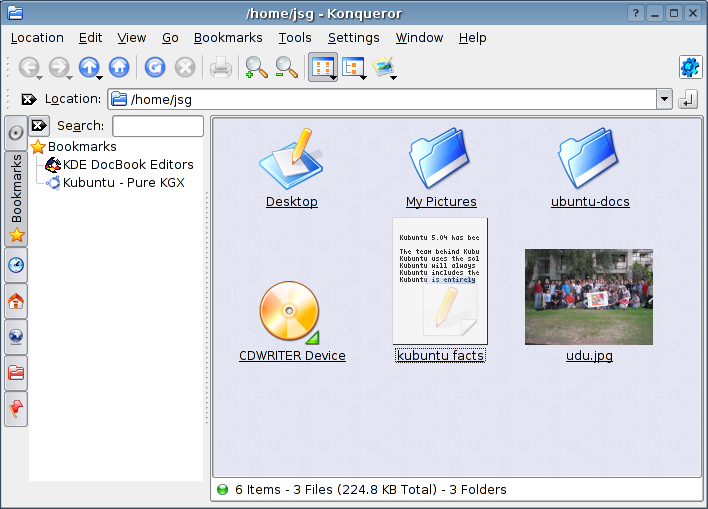Switch to Tree View mode
This screenshot has width=708, height=509.
click(352, 67)
